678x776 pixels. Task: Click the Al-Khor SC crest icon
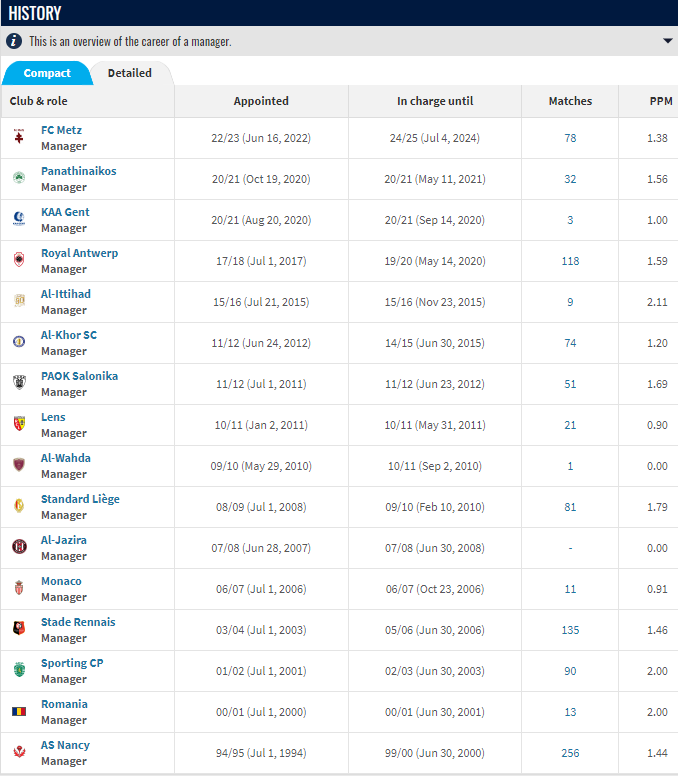click(19, 342)
